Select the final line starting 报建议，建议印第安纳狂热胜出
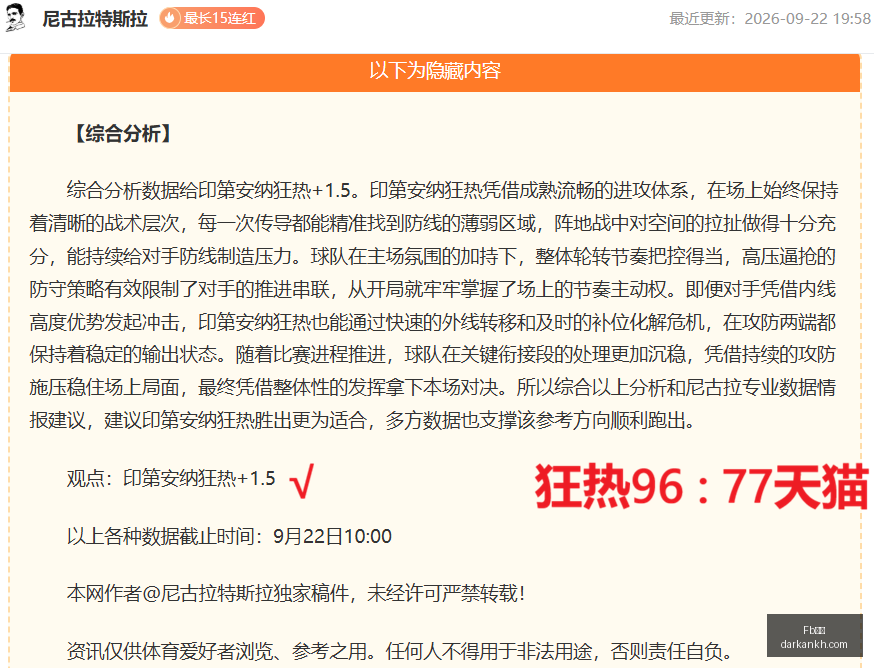 point(363,420)
